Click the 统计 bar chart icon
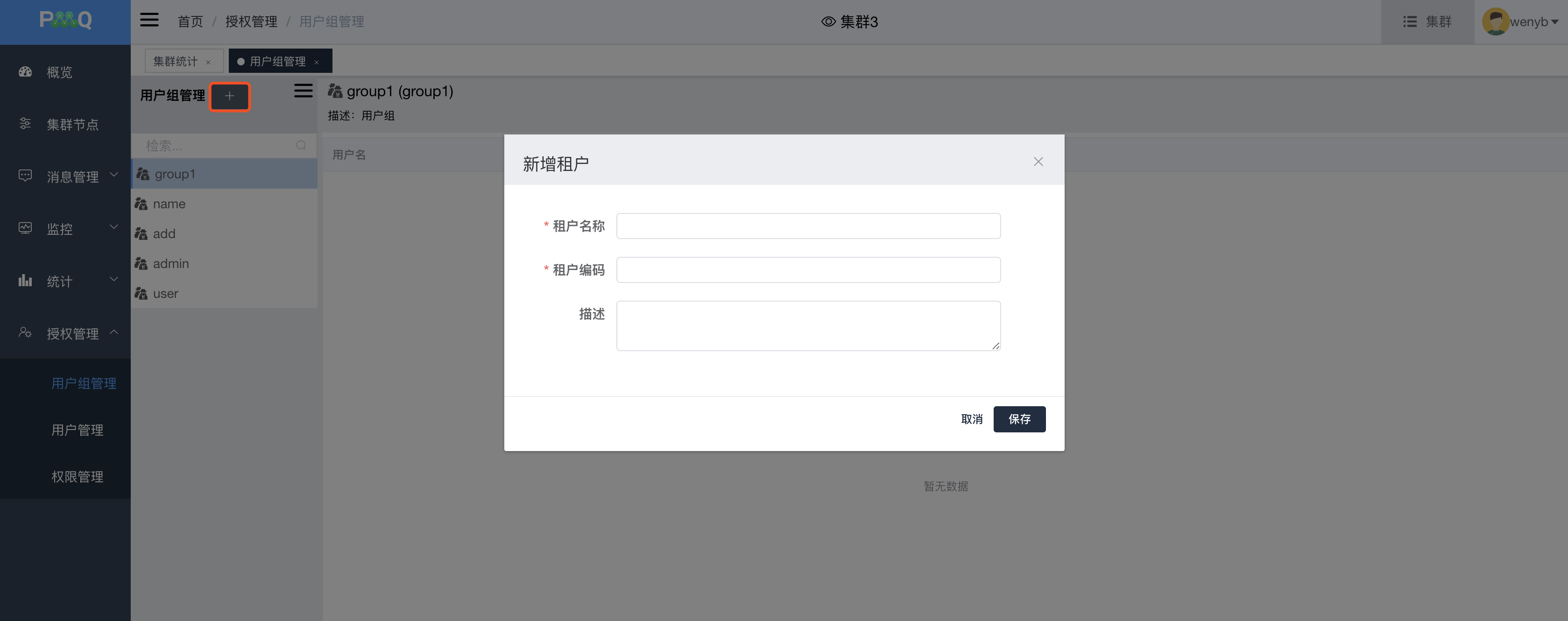This screenshot has width=1568, height=621. [25, 281]
